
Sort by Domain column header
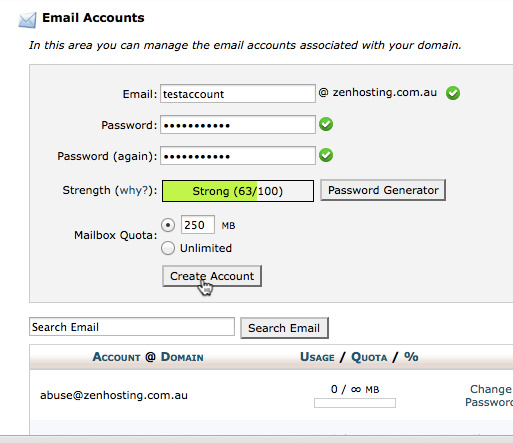182,357
